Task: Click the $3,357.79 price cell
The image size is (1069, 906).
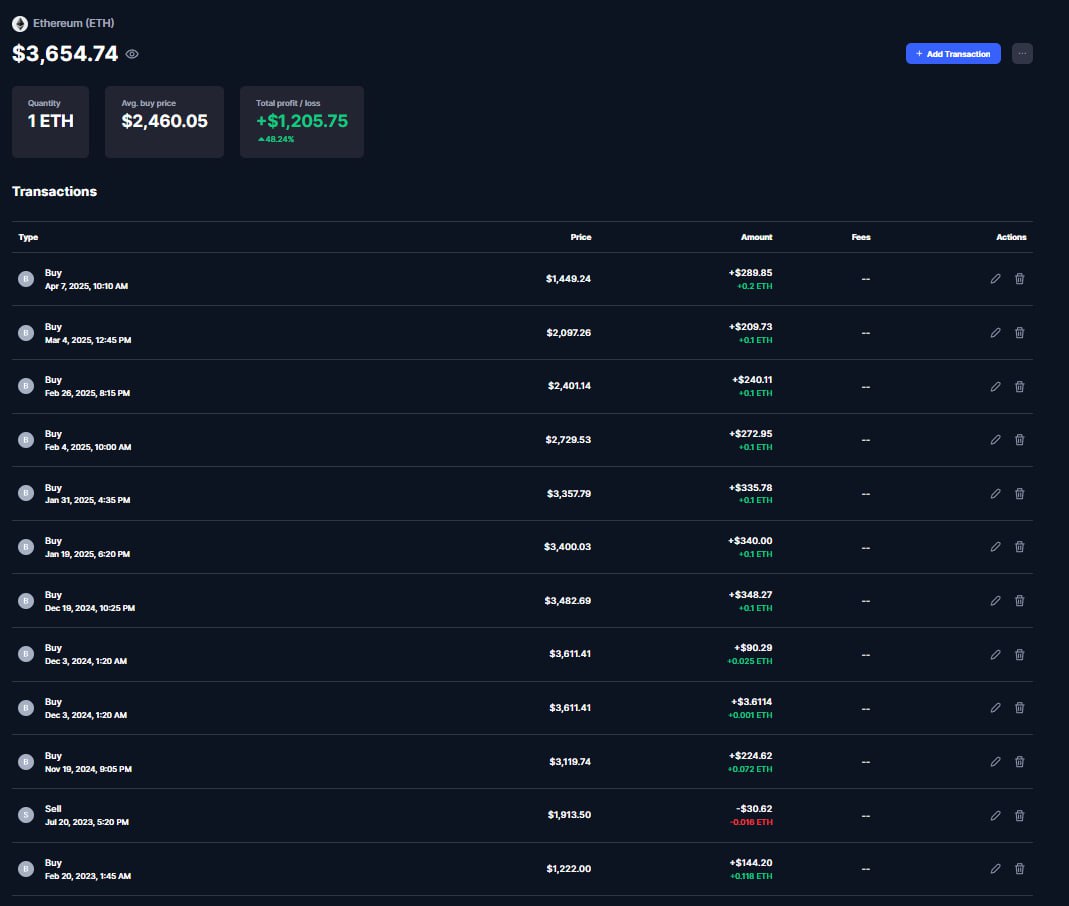Action: [x=569, y=494]
